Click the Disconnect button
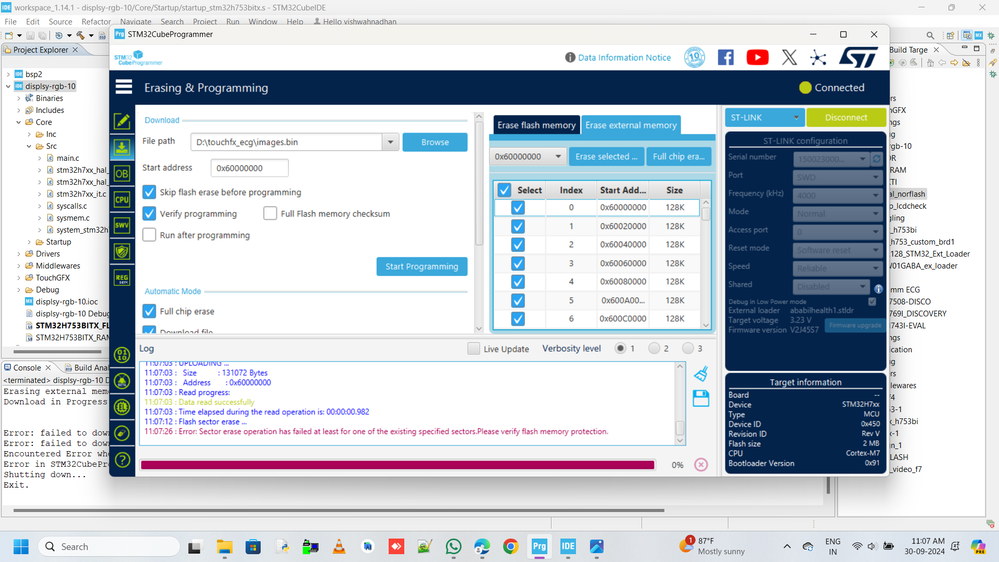 coord(845,117)
